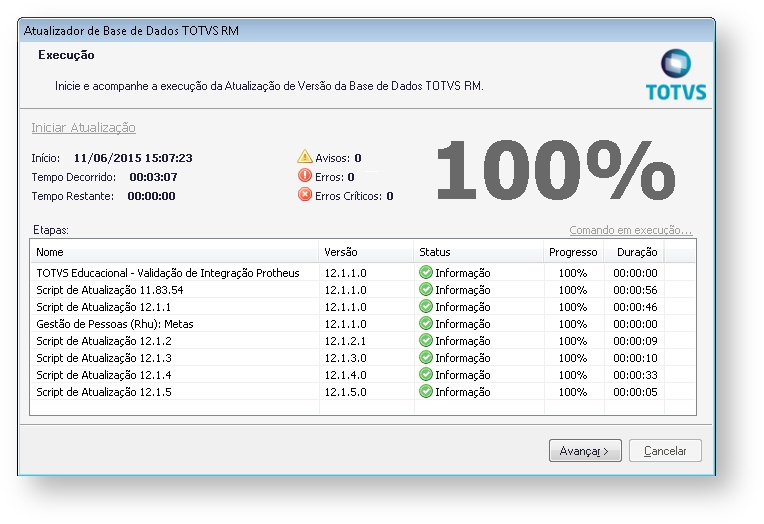
Task: Sort by the Nome column header
Action: [x=174, y=252]
